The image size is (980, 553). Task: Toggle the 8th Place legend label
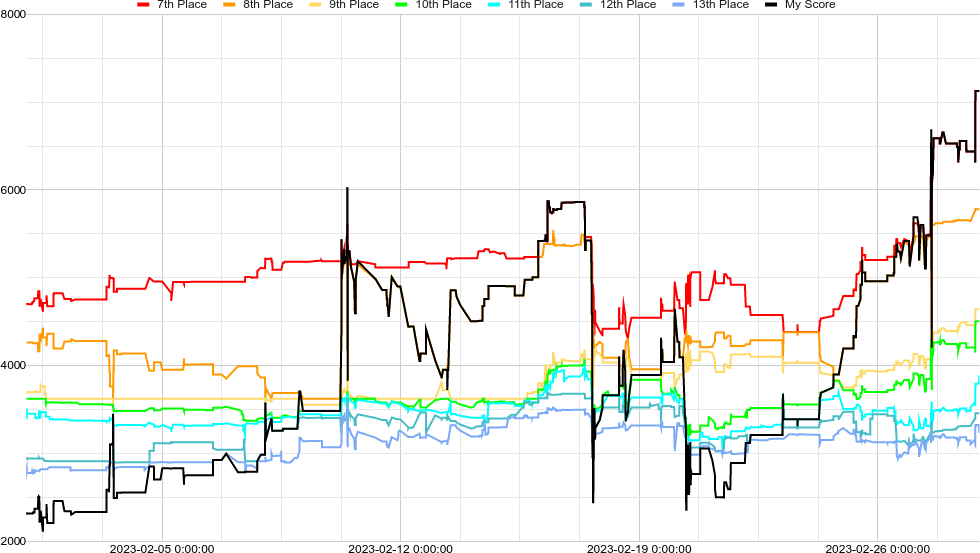(x=268, y=4)
